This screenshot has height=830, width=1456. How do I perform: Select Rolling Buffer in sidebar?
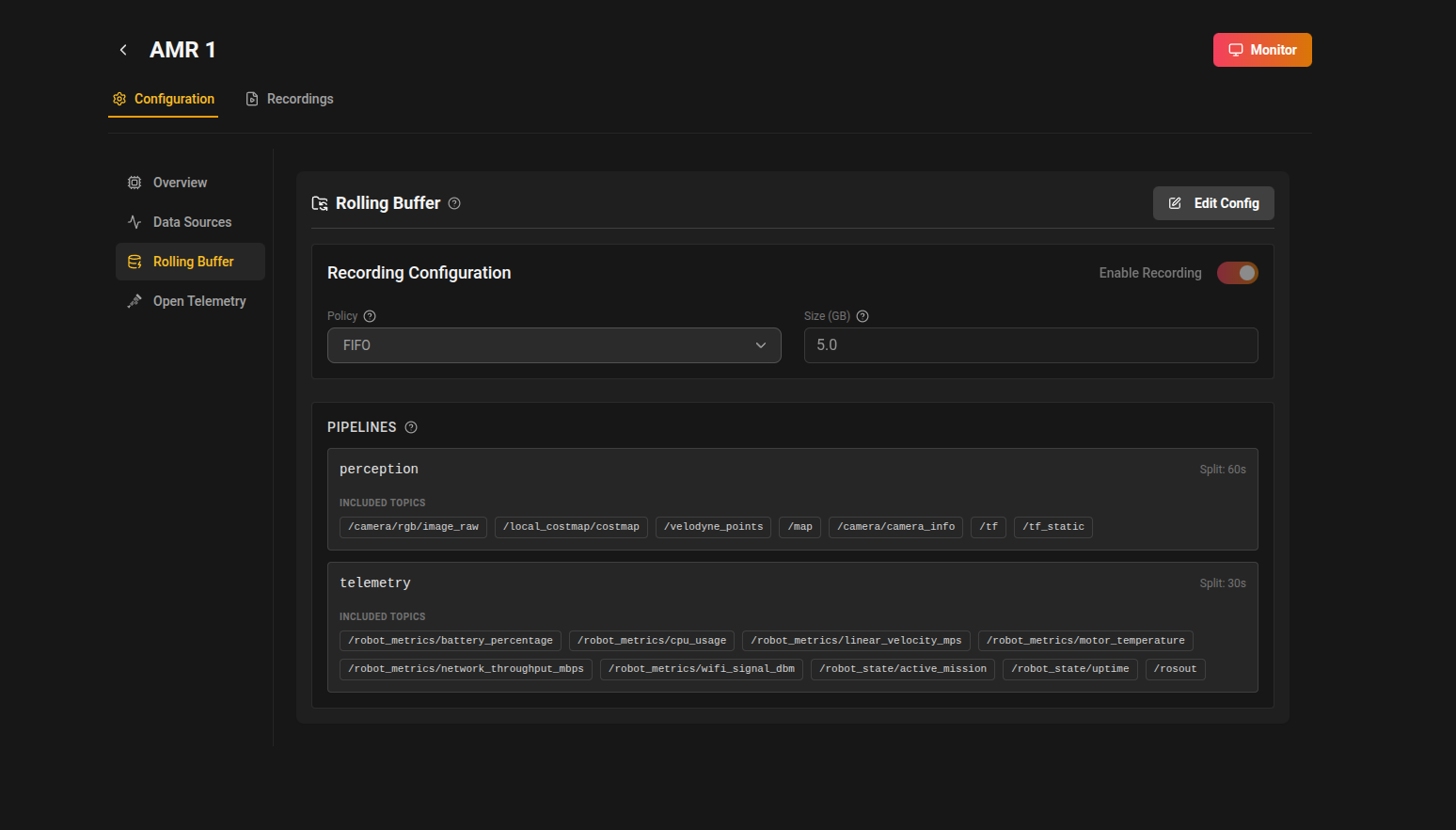(x=190, y=262)
